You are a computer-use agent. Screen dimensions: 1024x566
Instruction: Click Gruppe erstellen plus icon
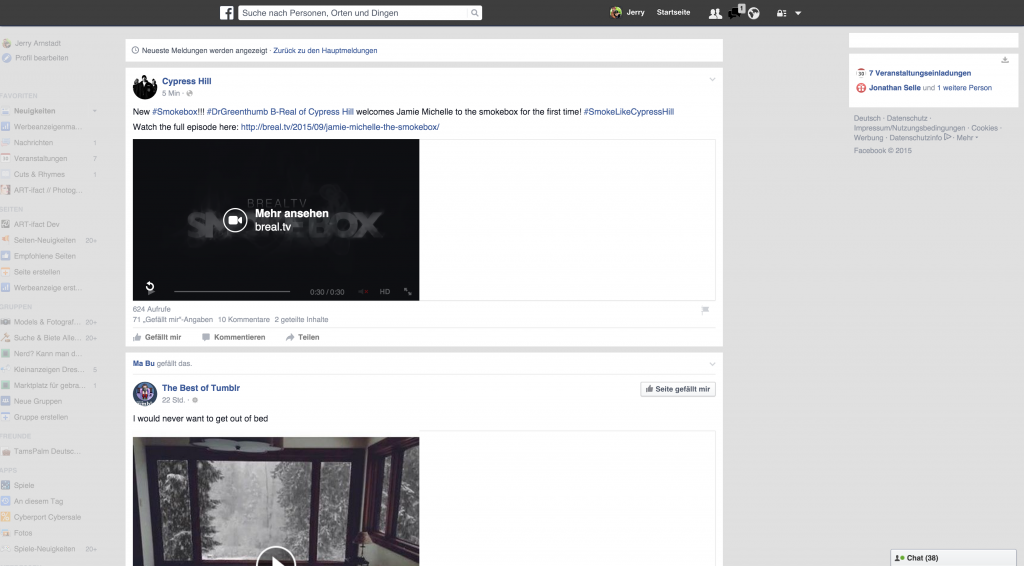[x=5, y=417]
